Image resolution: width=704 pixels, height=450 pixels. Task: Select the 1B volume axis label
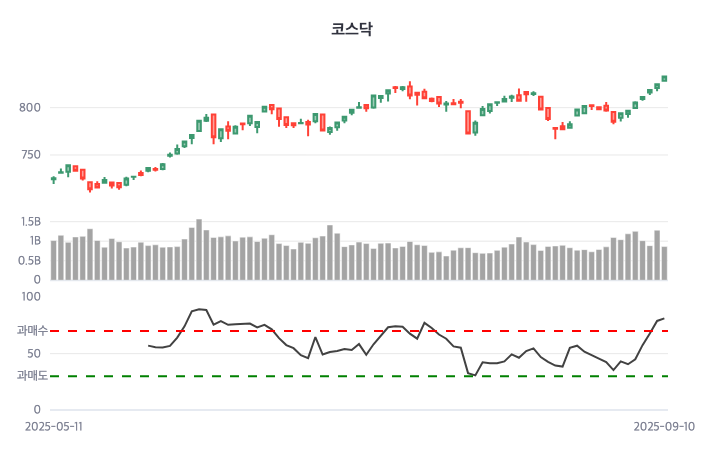pos(34,241)
